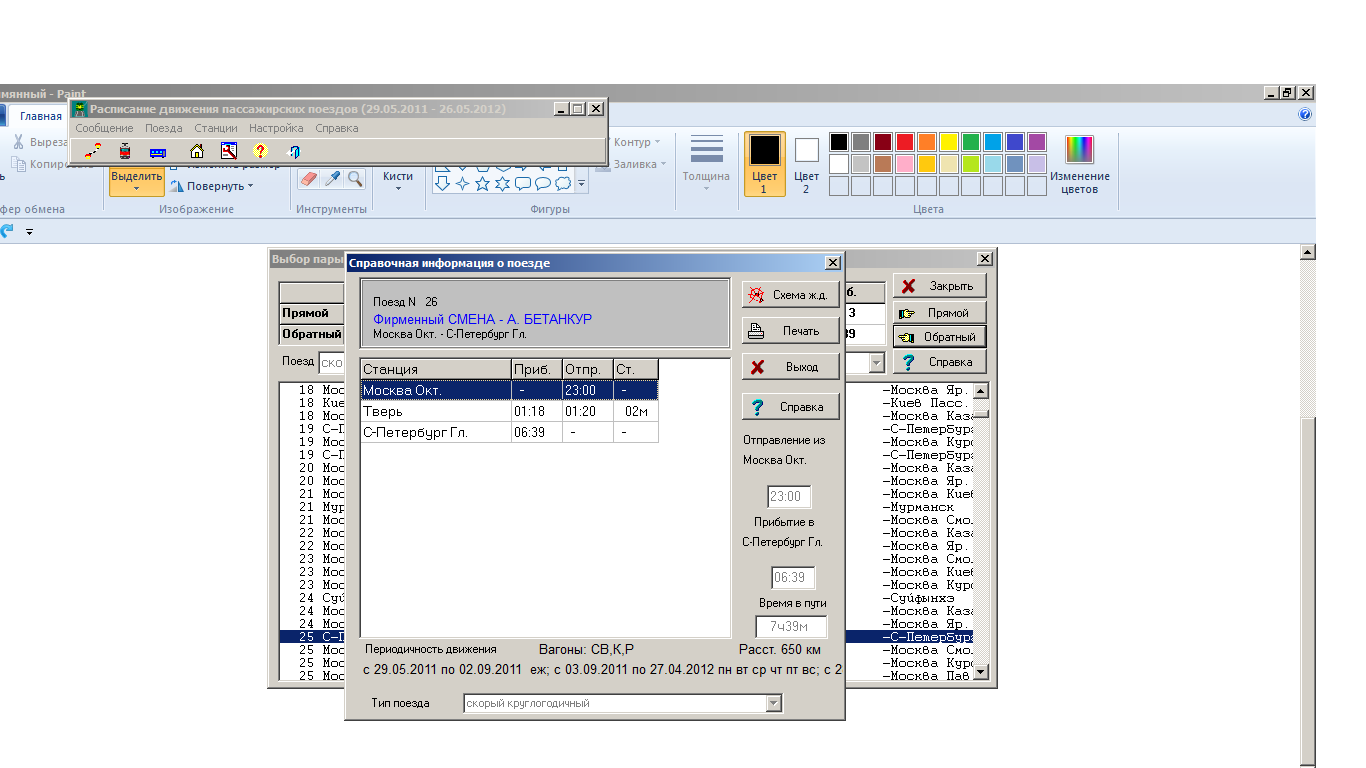This screenshot has width=1366, height=768.
Task: Expand the Тип поезда dropdown
Action: [x=772, y=704]
